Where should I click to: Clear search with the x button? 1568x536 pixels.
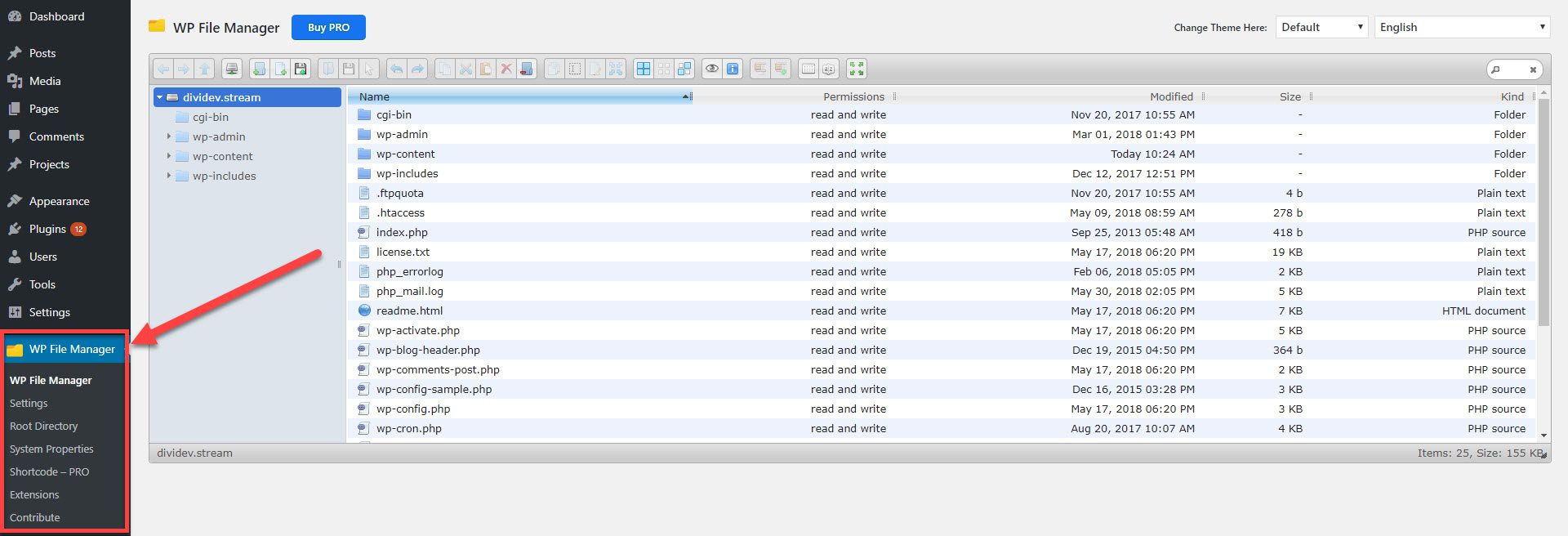click(x=1533, y=69)
